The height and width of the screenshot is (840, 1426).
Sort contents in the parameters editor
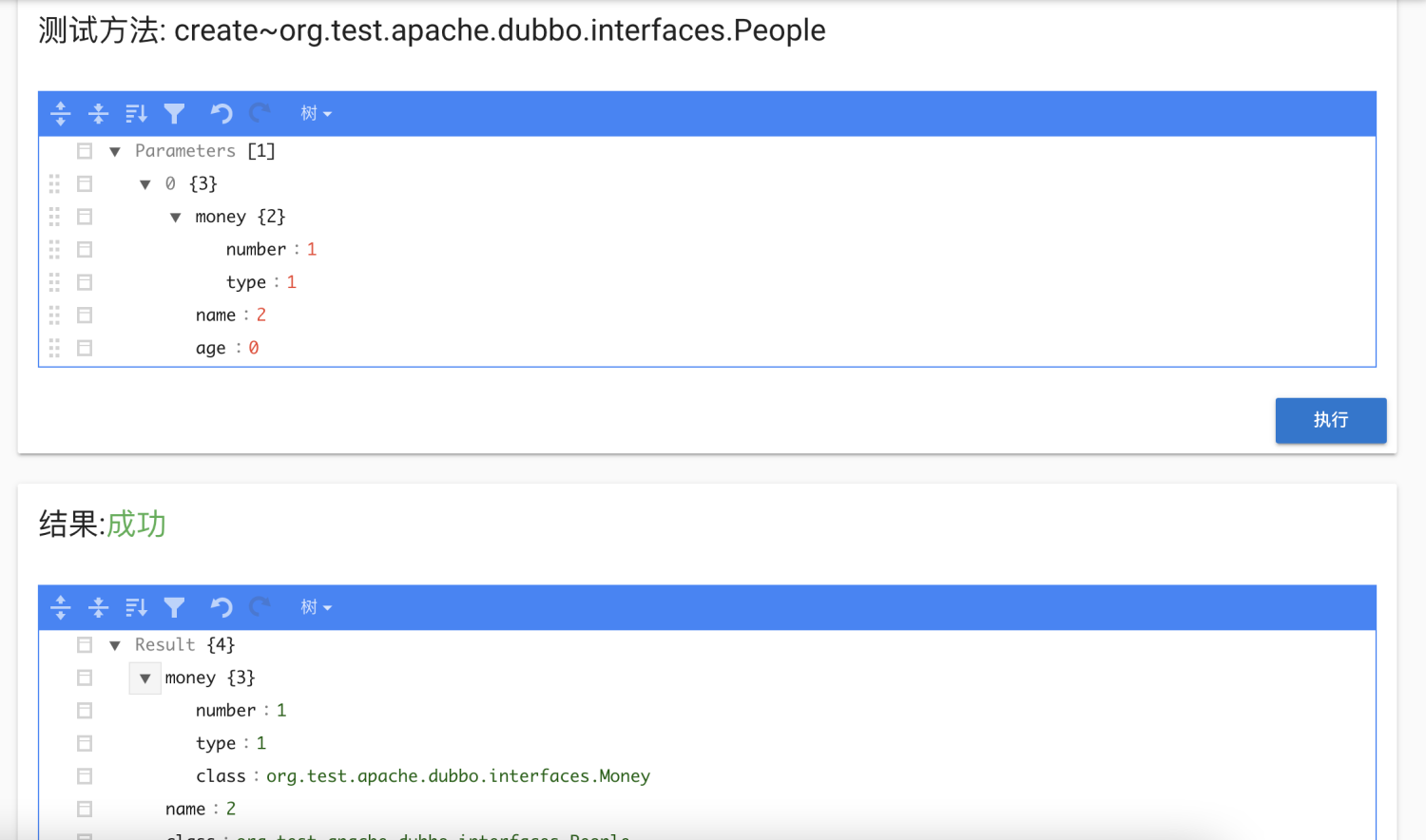pyautogui.click(x=136, y=114)
